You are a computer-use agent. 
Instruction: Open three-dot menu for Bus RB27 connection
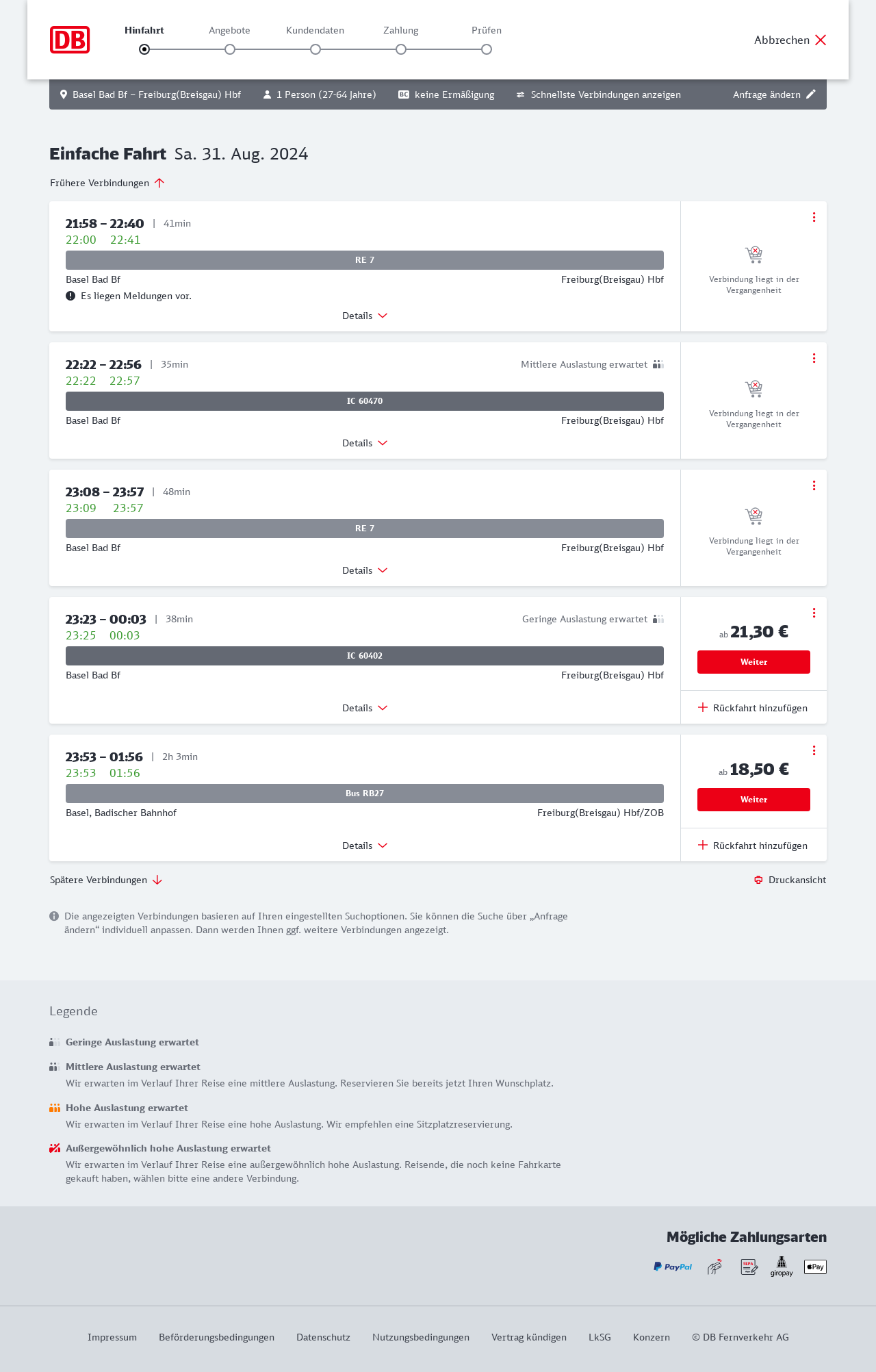tap(814, 750)
